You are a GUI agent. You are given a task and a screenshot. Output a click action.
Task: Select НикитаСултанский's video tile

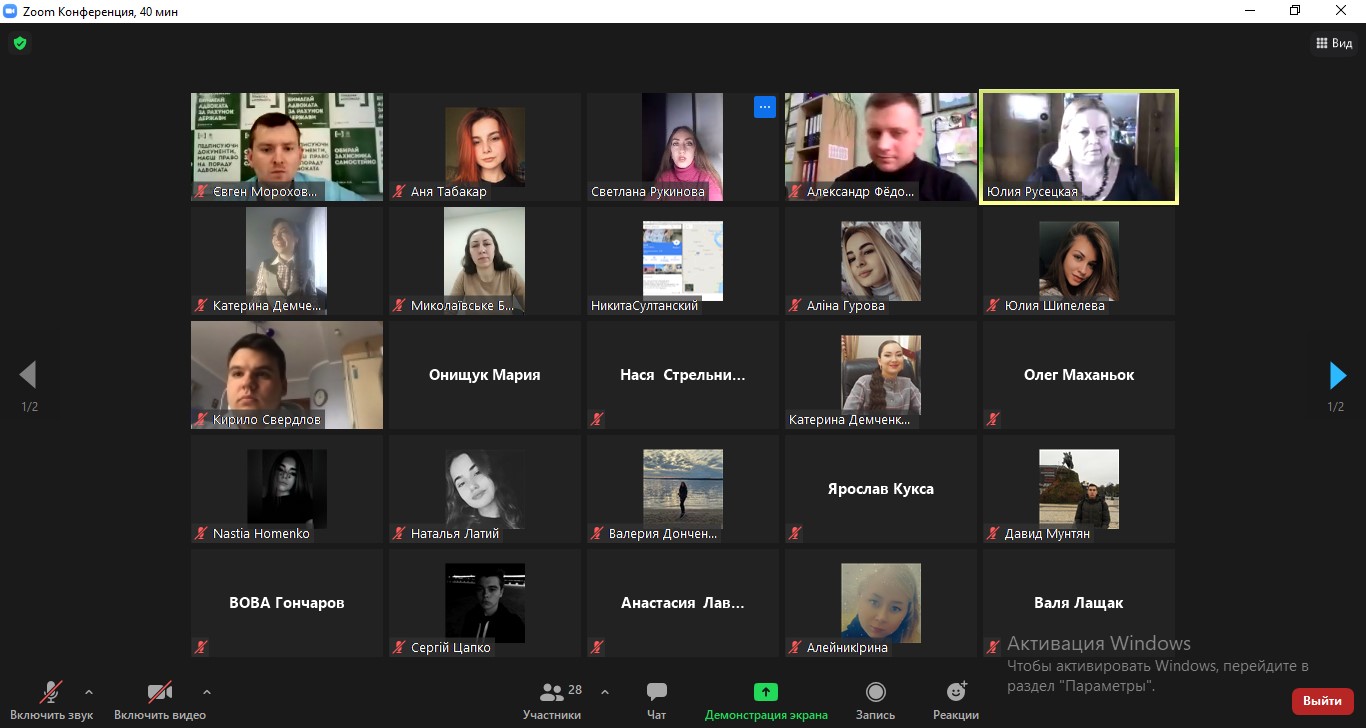click(x=682, y=261)
